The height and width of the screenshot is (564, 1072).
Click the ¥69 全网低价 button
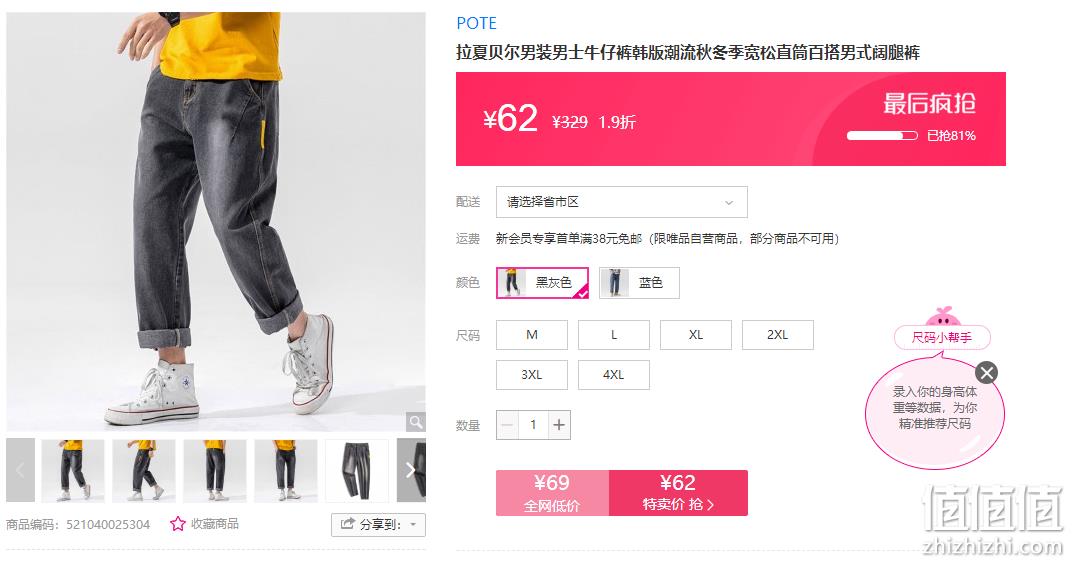(x=552, y=493)
